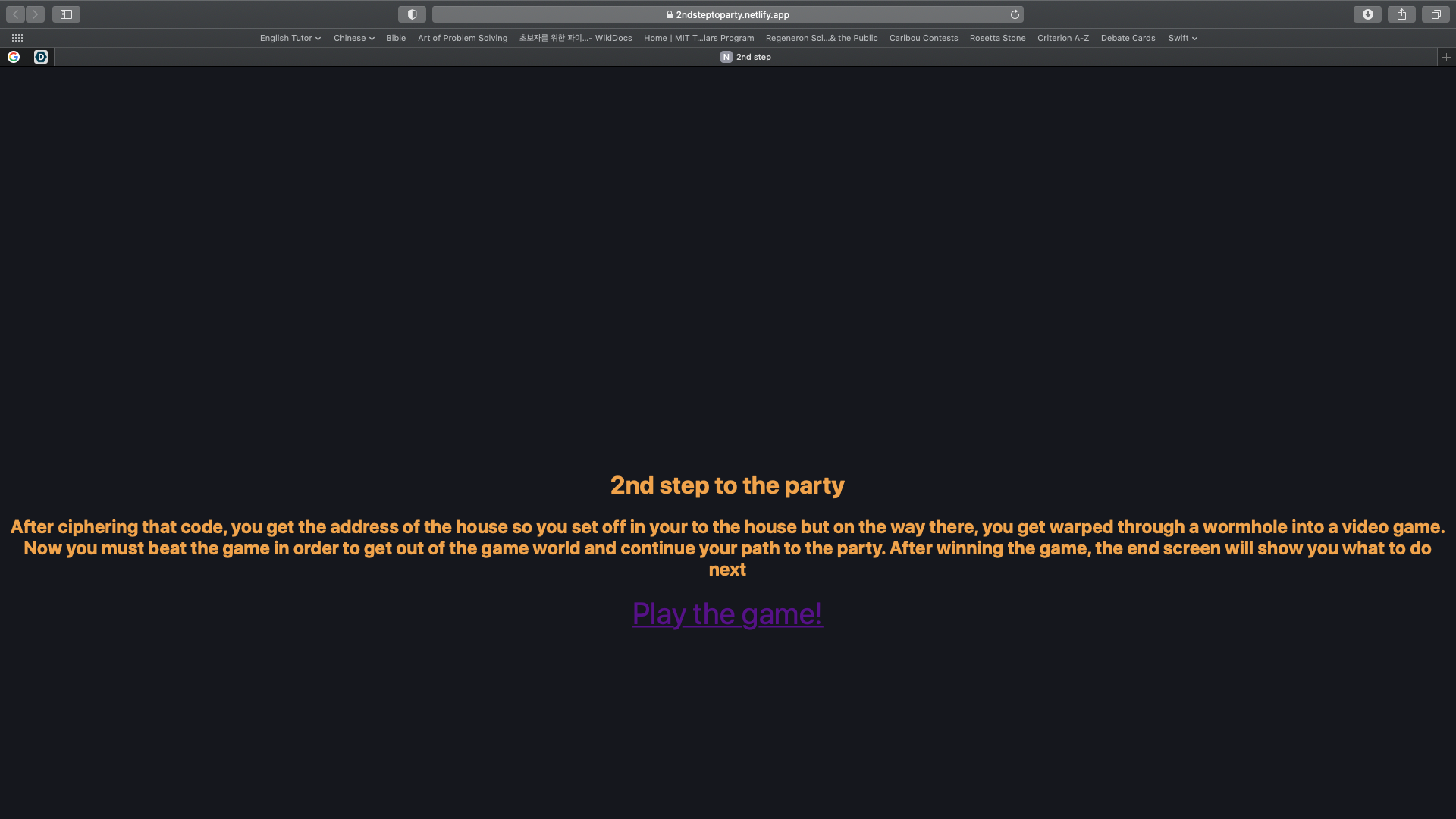Reload the current page

click(1015, 14)
